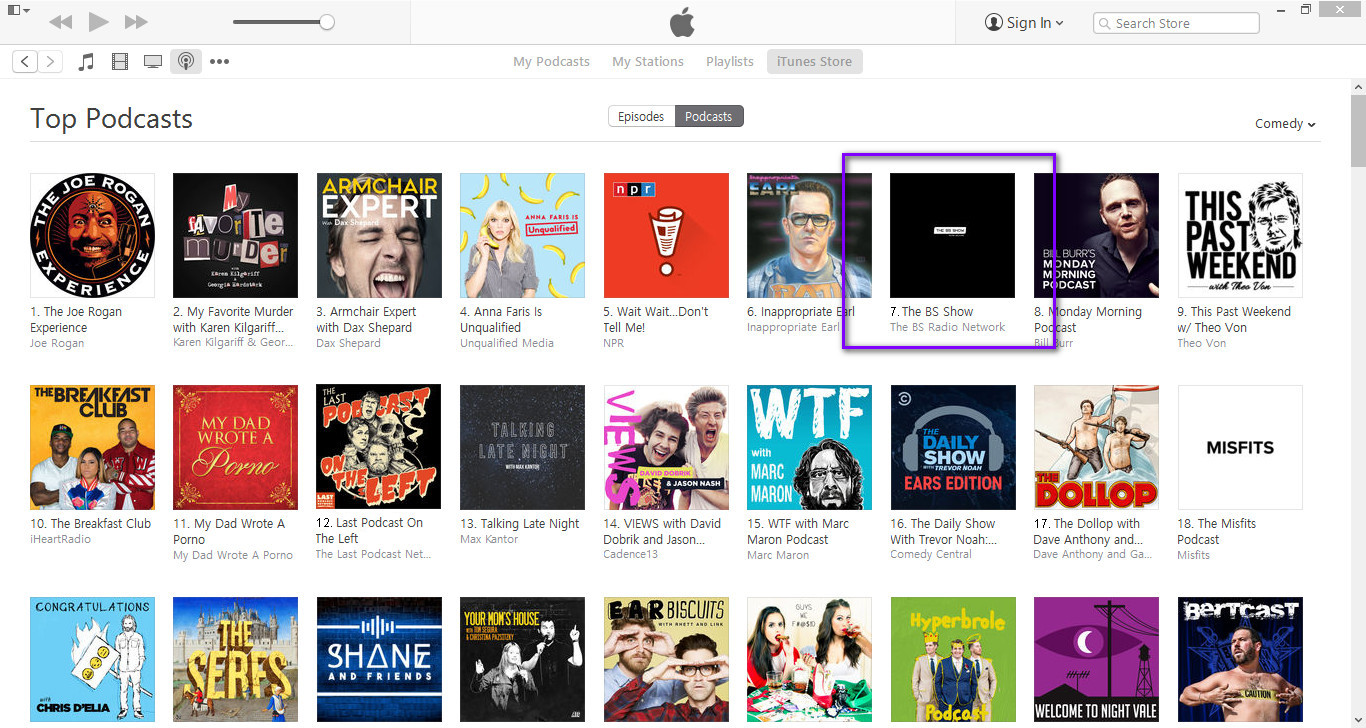This screenshot has height=728, width=1366.
Task: Go forward using the forward arrow
Action: pyautogui.click(x=50, y=61)
